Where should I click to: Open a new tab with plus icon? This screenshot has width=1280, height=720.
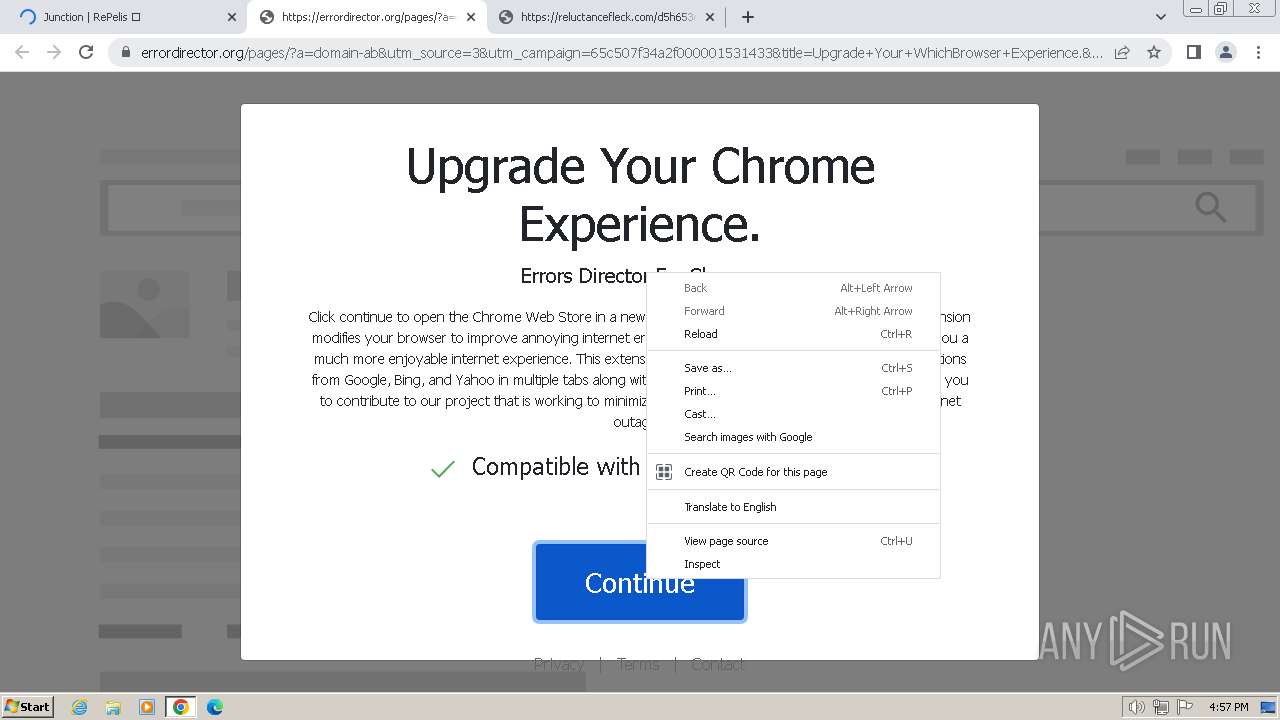click(x=747, y=17)
